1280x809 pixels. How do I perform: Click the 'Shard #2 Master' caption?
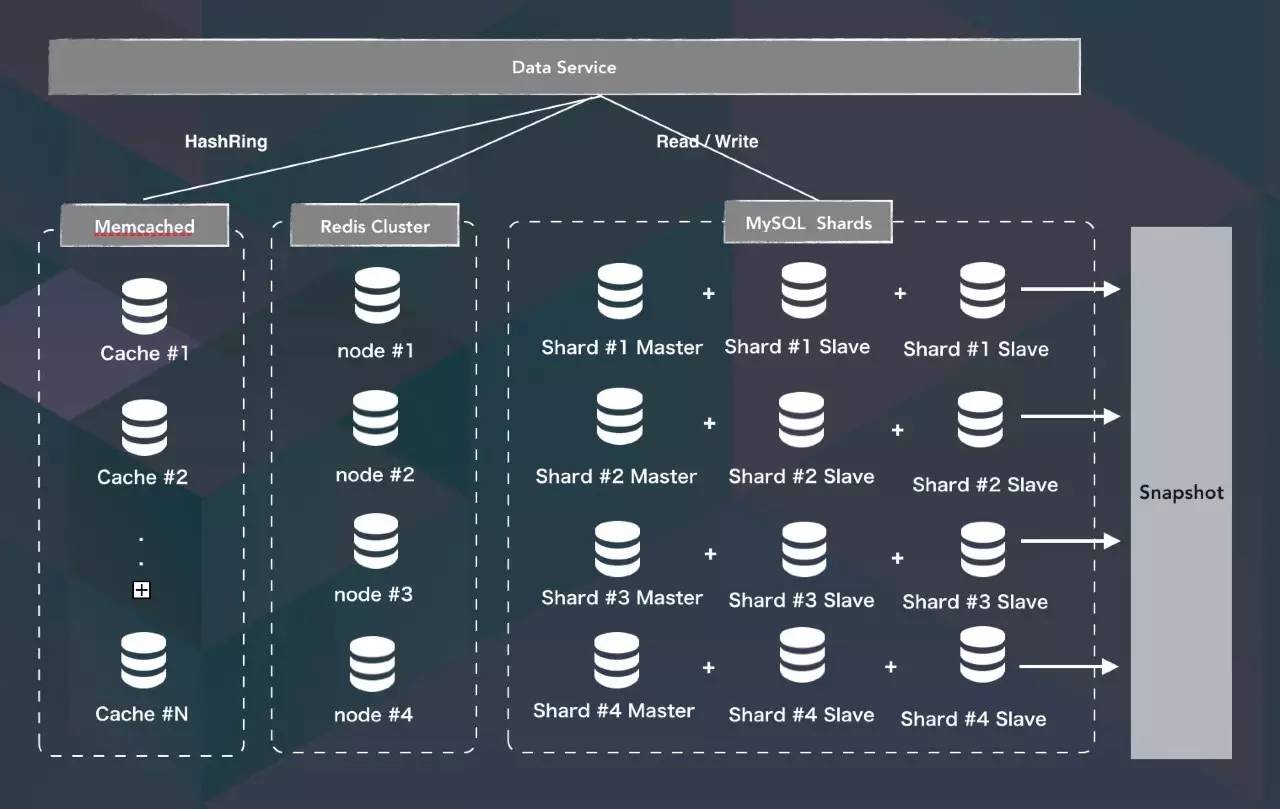click(x=616, y=477)
